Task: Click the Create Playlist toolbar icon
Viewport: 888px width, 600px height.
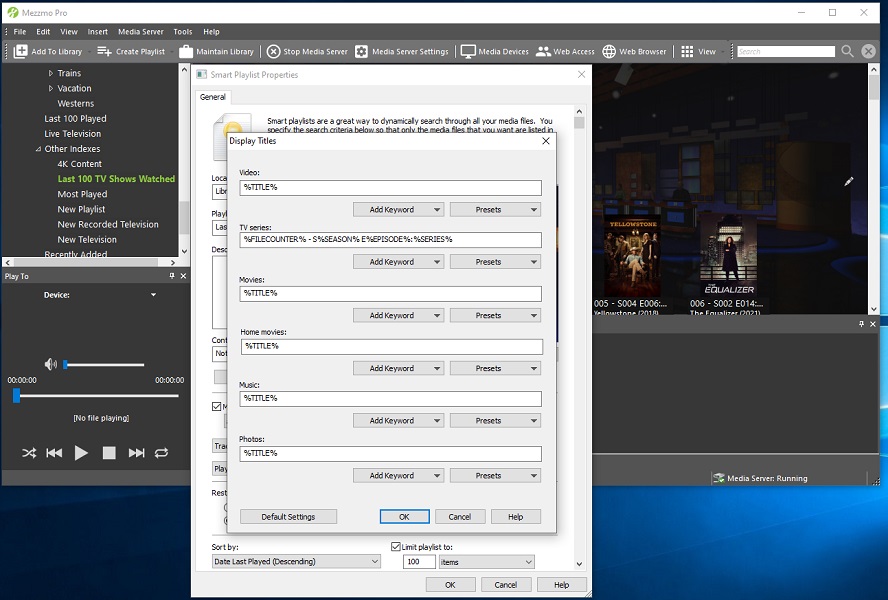Action: [104, 52]
